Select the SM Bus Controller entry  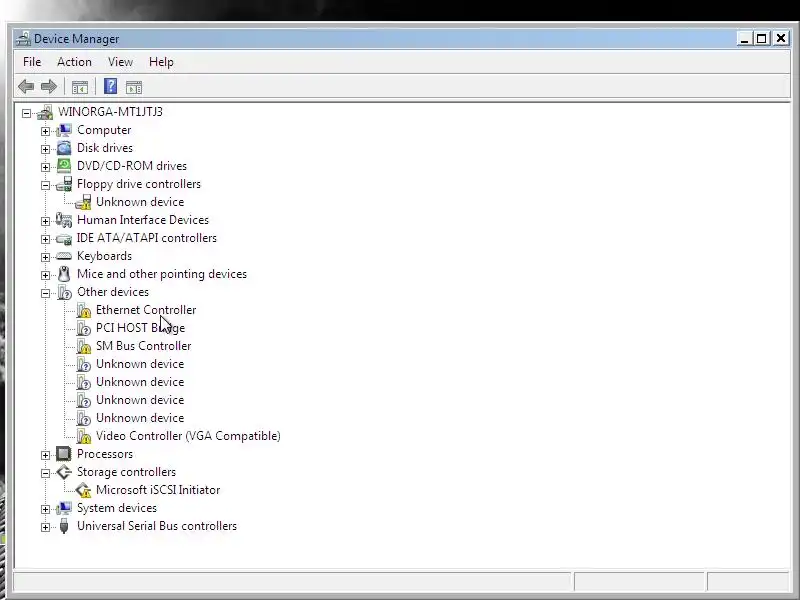pyautogui.click(x=143, y=346)
